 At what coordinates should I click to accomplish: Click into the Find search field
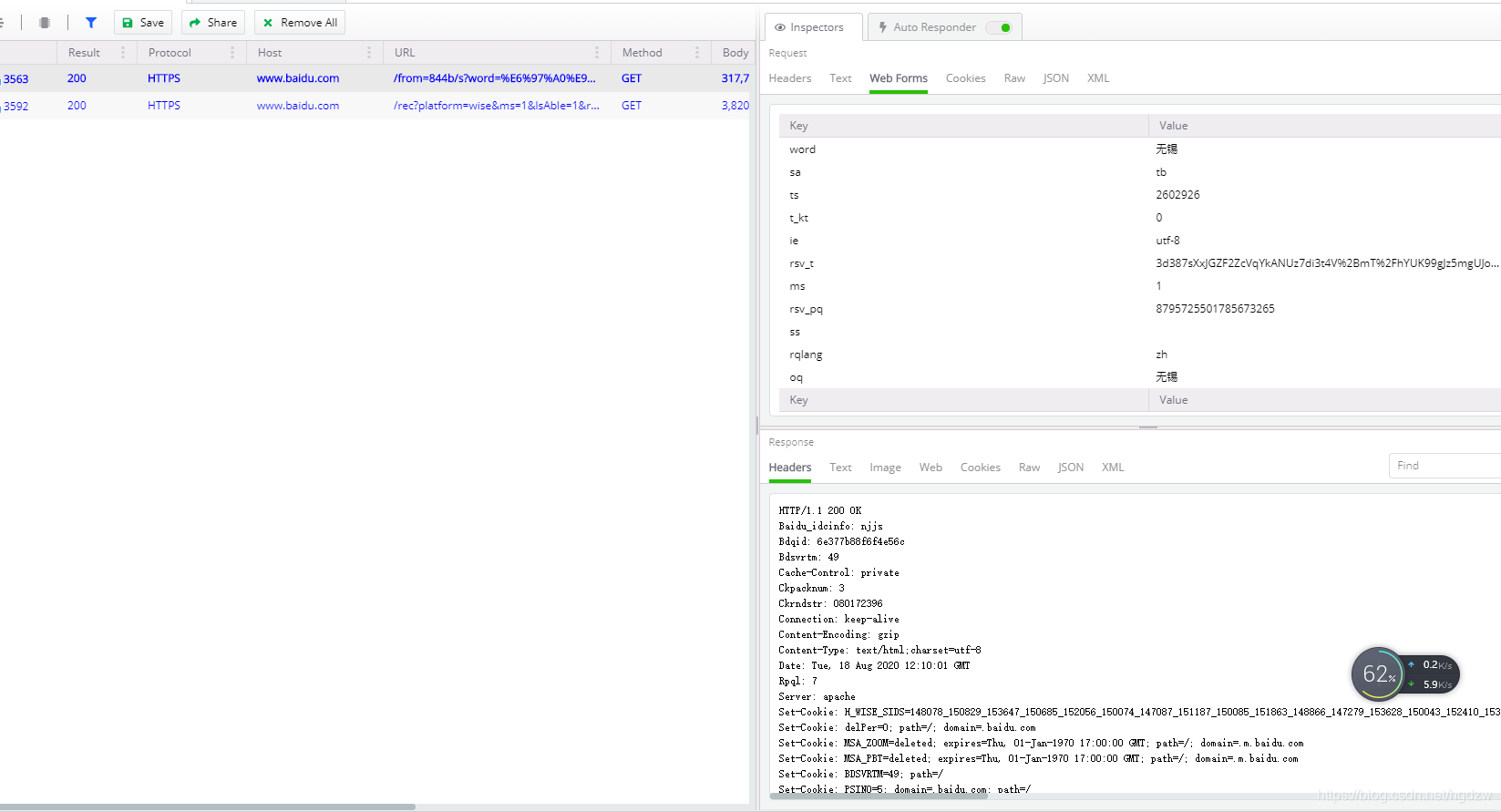tap(1444, 466)
